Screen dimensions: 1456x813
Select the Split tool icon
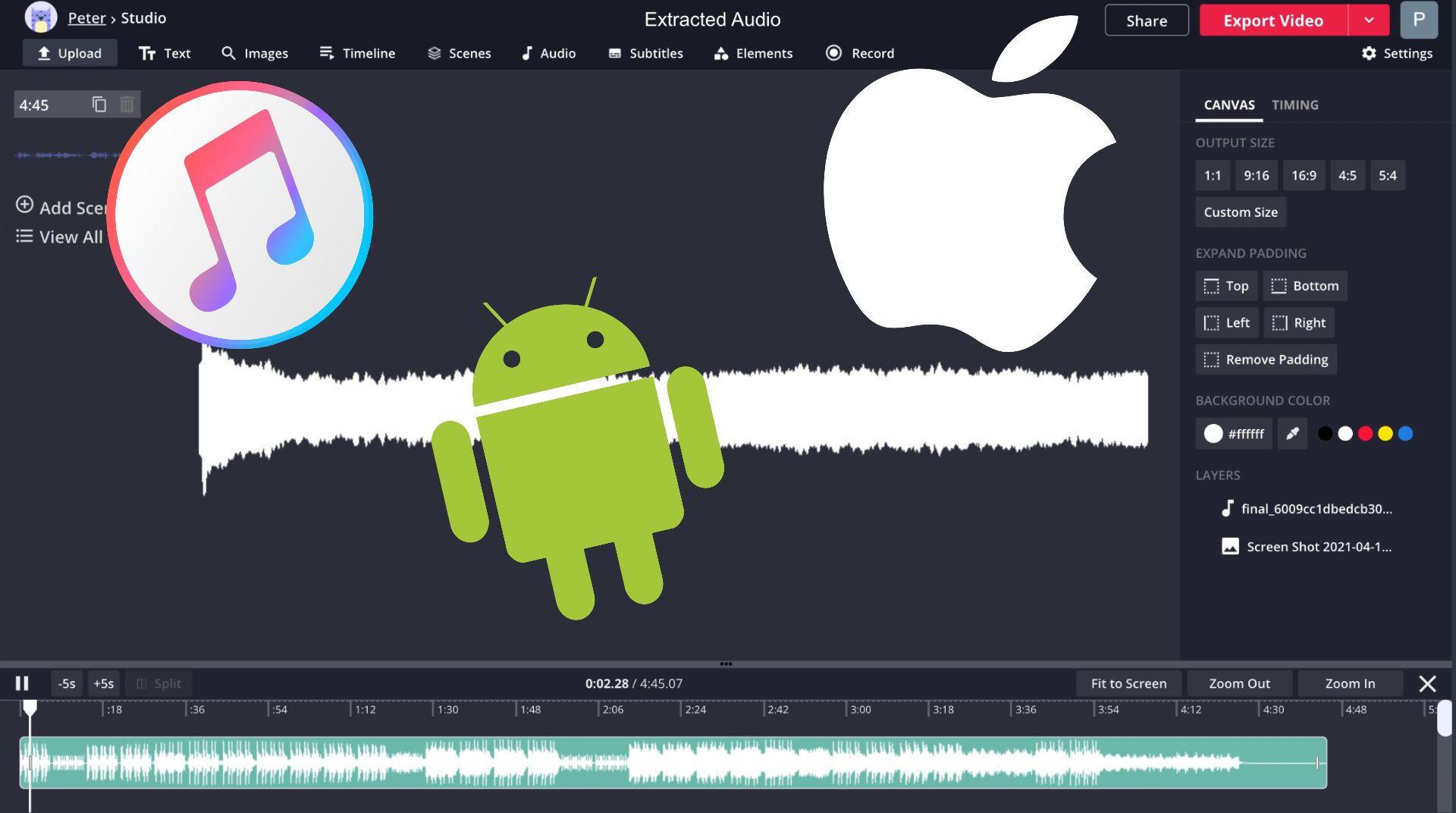pos(143,683)
